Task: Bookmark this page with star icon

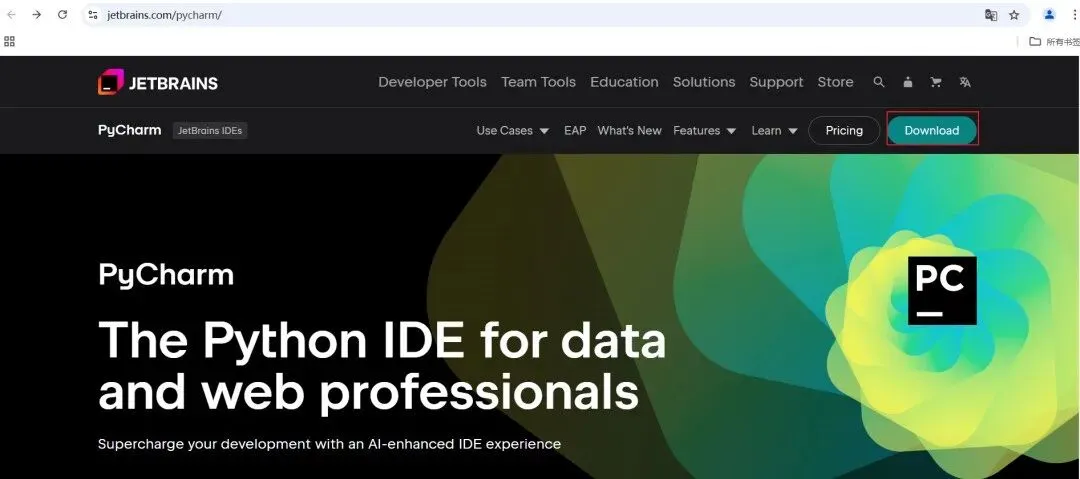Action: [x=1014, y=14]
